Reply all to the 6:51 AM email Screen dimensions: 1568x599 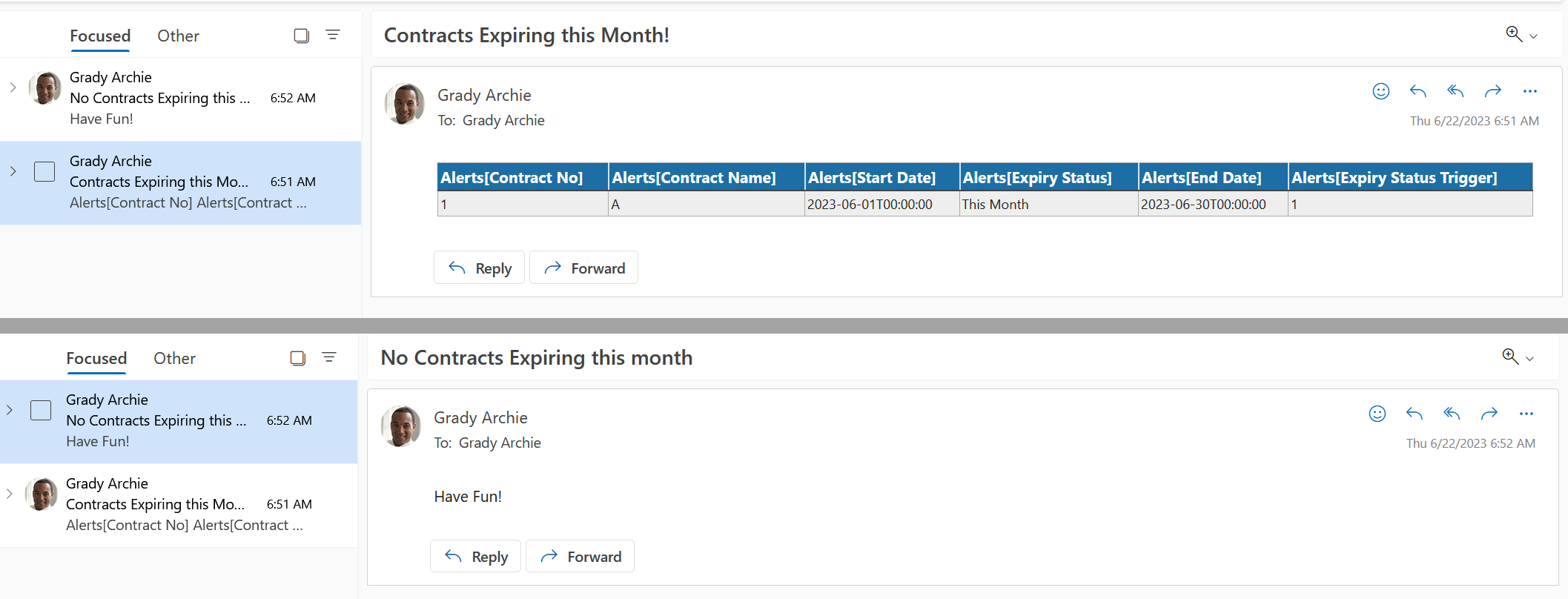1455,91
